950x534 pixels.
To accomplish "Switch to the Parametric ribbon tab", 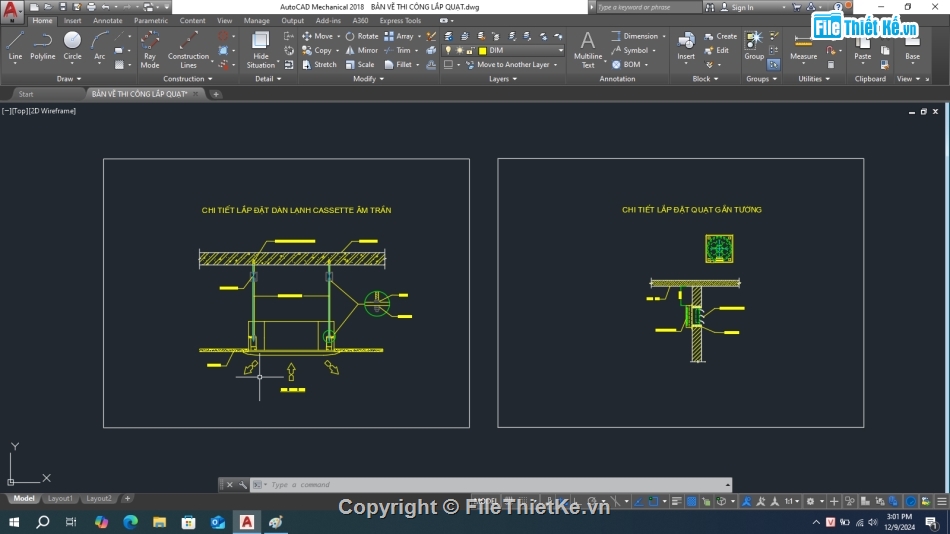I will [151, 21].
